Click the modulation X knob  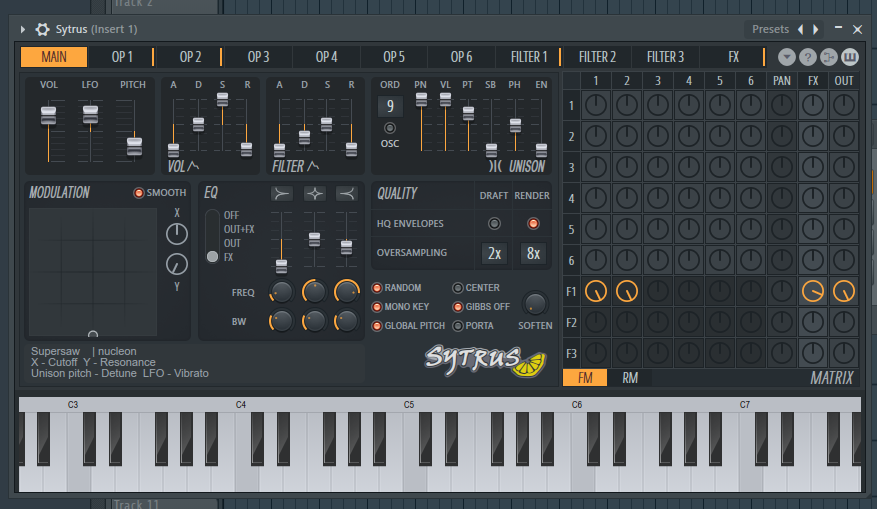pos(177,234)
